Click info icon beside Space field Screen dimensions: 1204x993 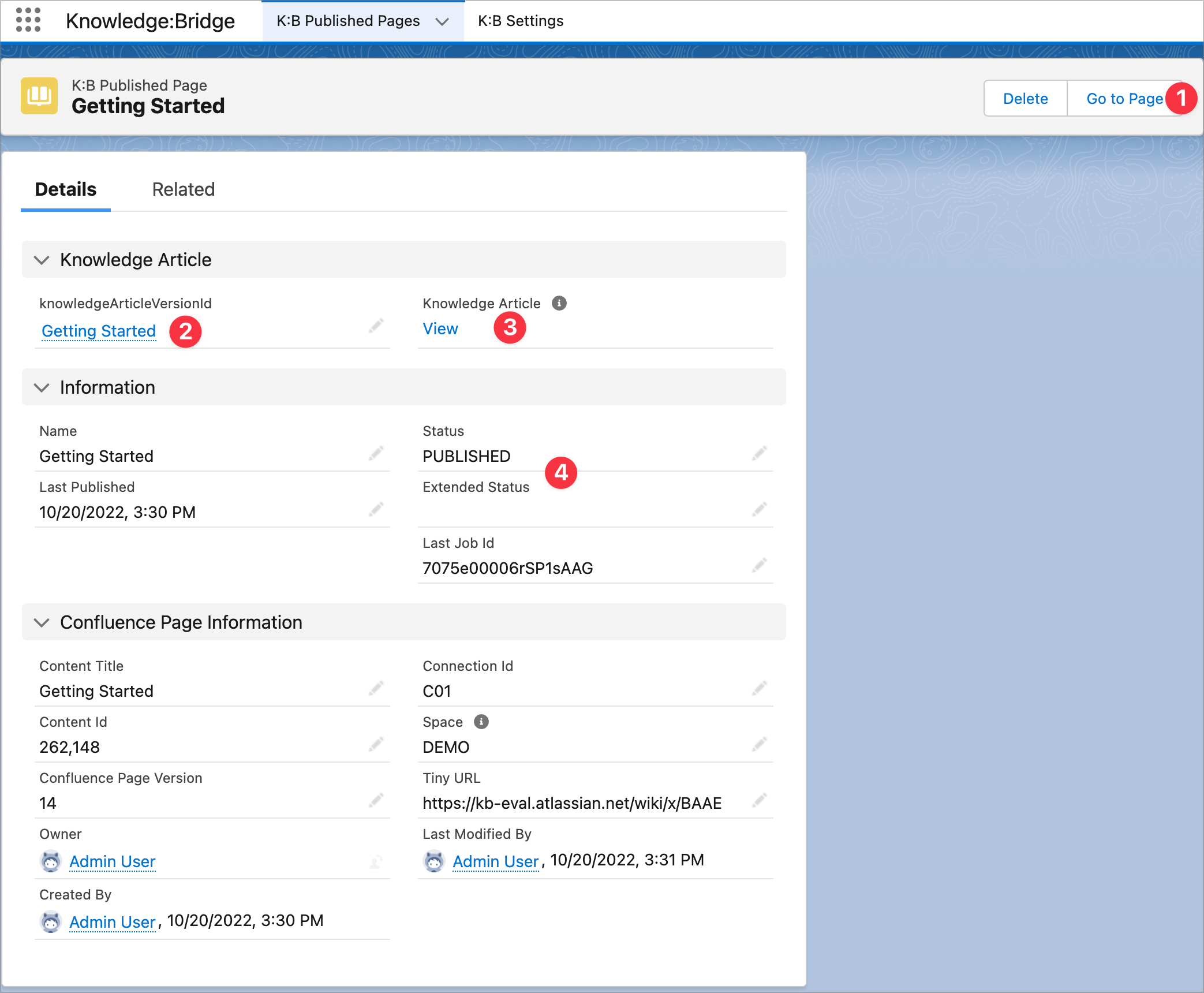point(481,722)
